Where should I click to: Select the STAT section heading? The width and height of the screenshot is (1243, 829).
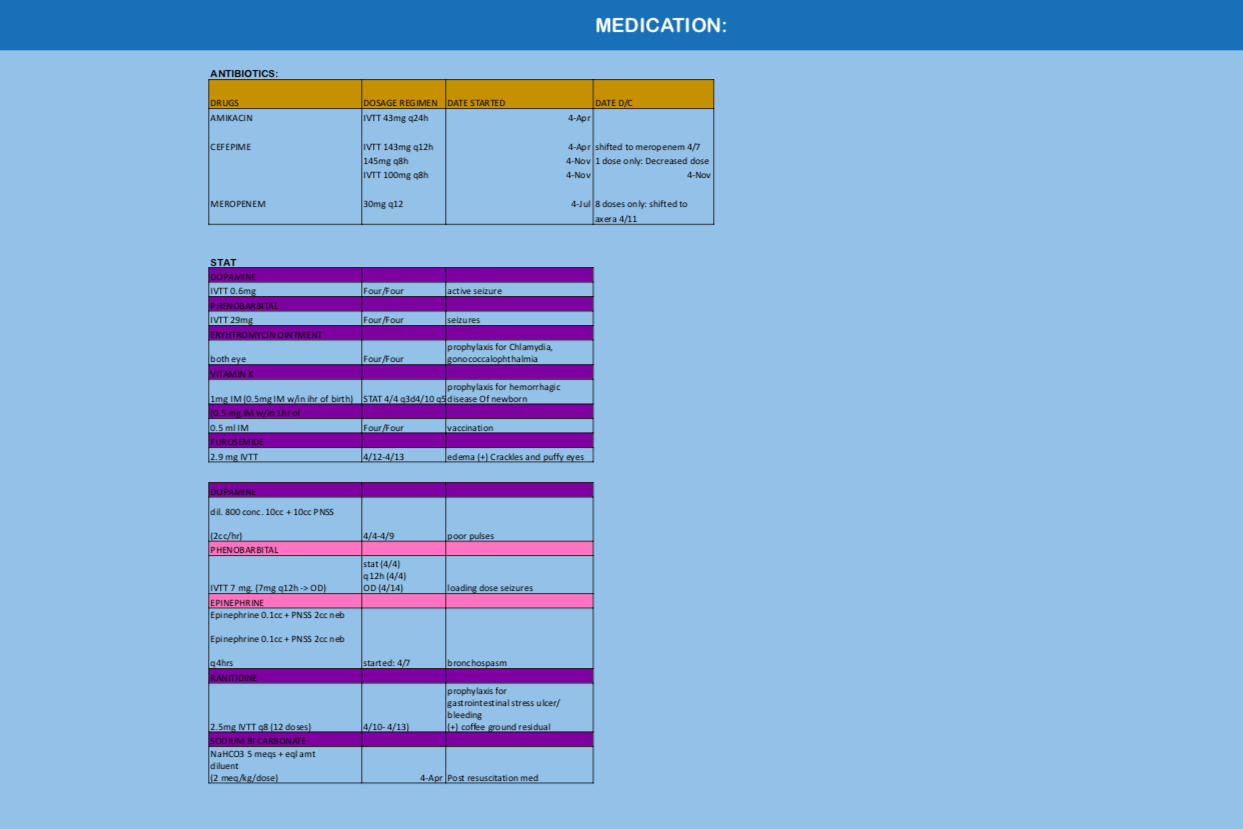pyautogui.click(x=223, y=262)
